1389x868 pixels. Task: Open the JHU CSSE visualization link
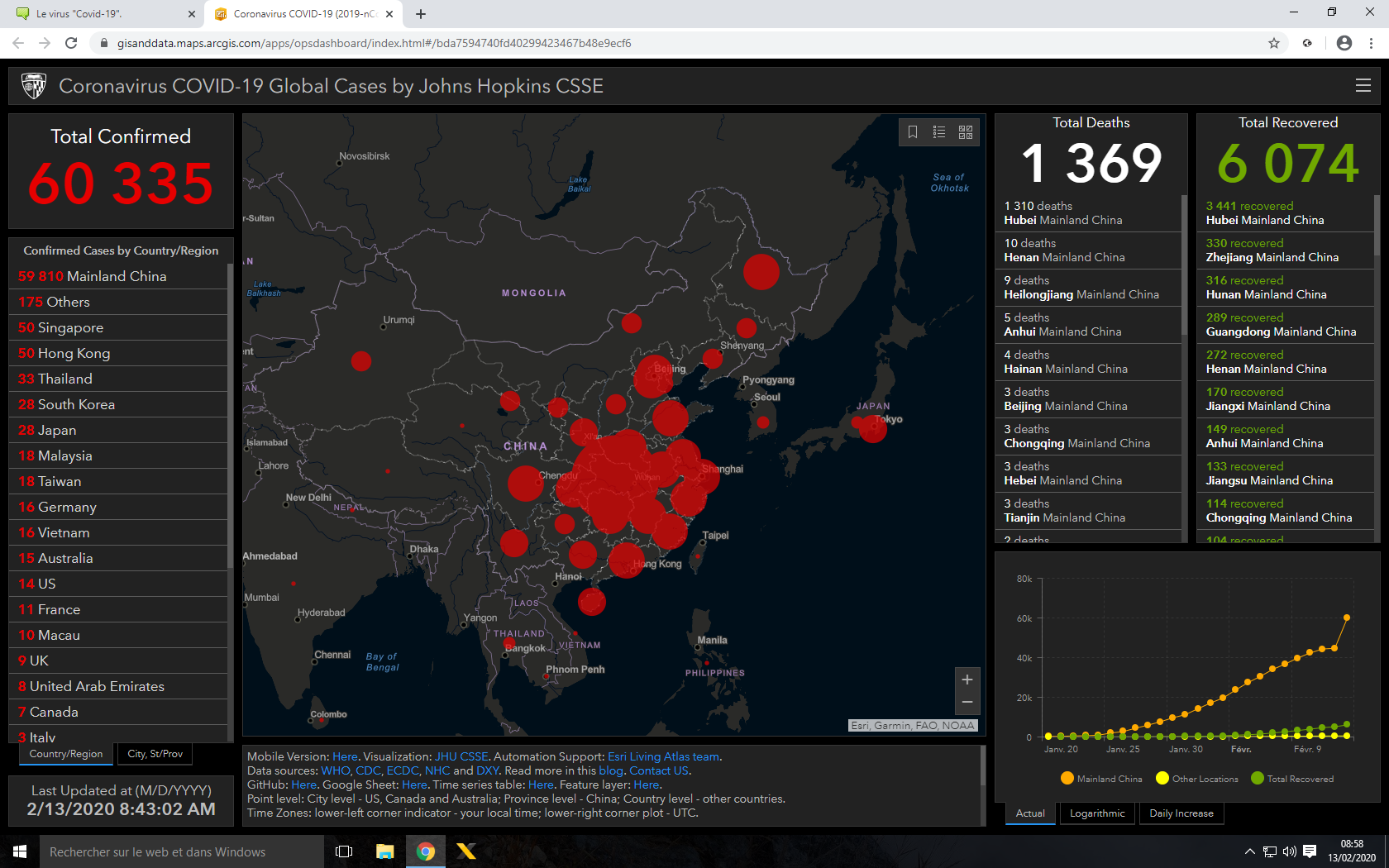click(x=461, y=756)
